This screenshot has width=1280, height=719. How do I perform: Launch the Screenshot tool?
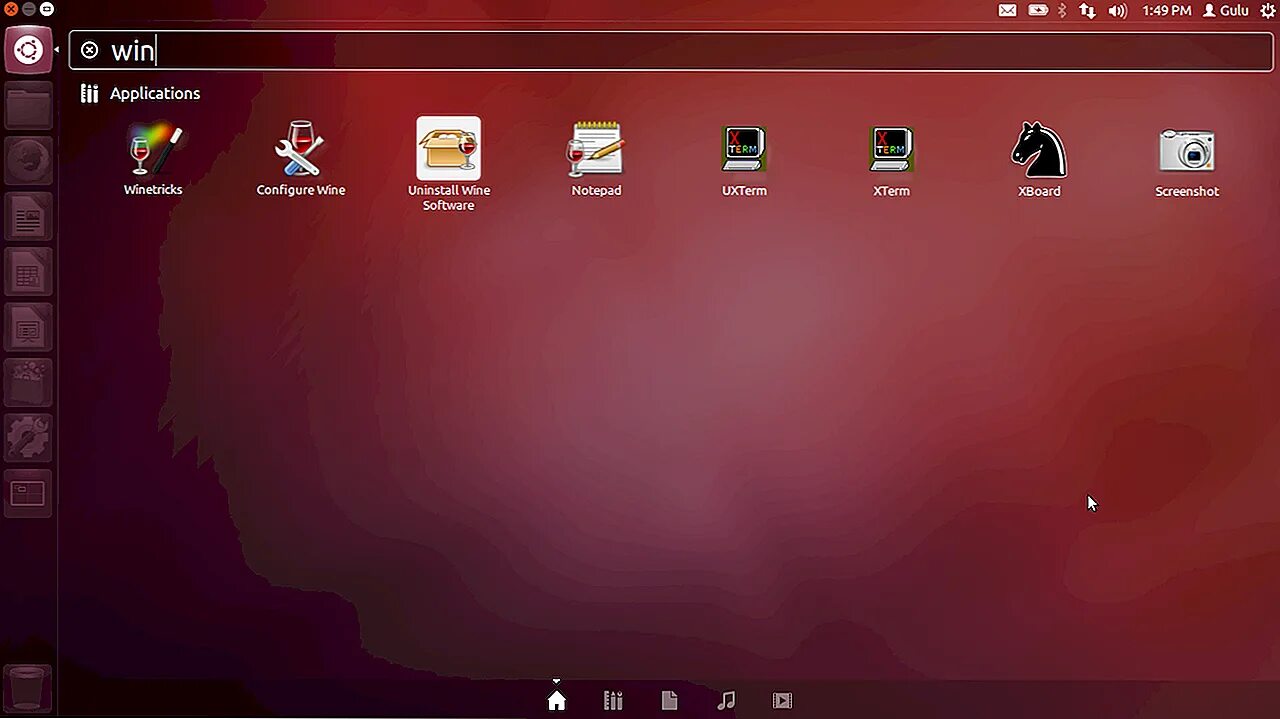point(1187,162)
